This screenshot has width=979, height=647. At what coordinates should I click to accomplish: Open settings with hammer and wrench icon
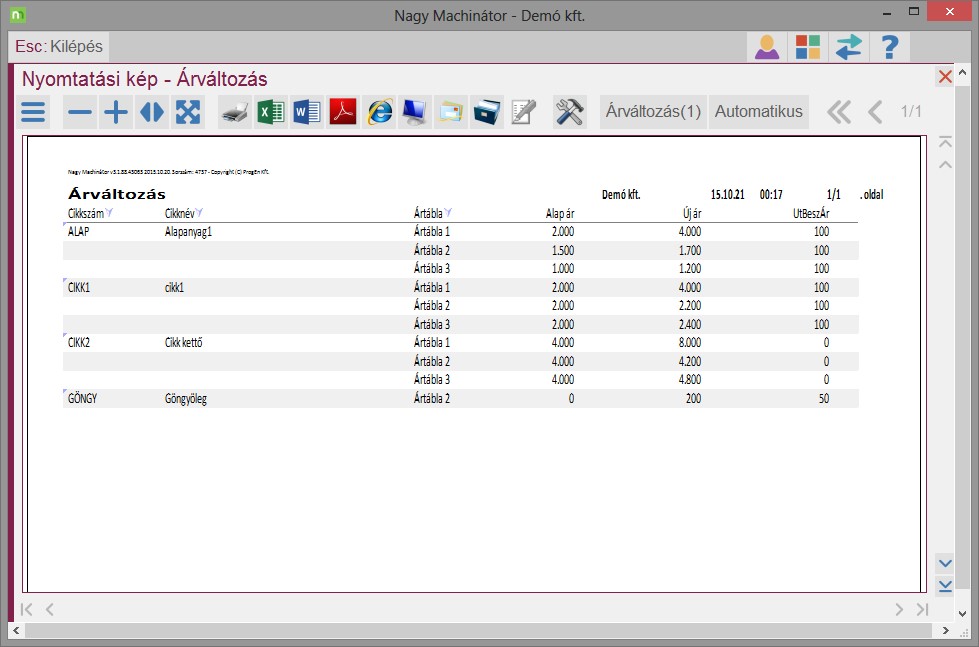(569, 112)
